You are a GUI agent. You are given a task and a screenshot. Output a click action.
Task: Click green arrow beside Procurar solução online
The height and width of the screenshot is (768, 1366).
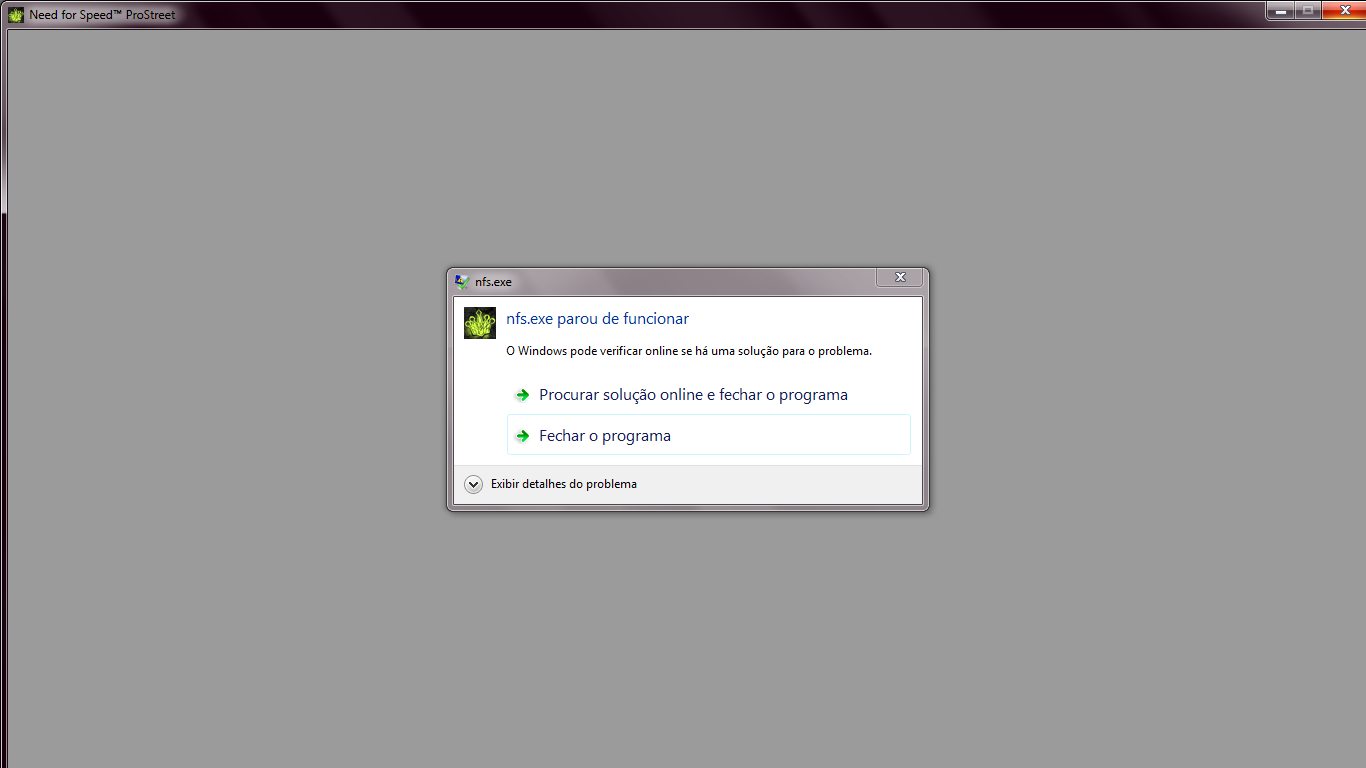pos(522,395)
